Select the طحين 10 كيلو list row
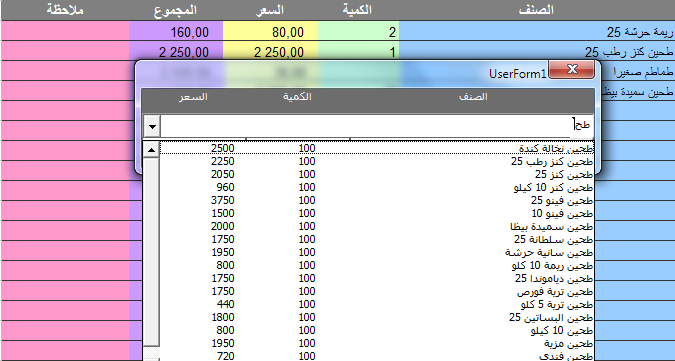 coord(377,330)
